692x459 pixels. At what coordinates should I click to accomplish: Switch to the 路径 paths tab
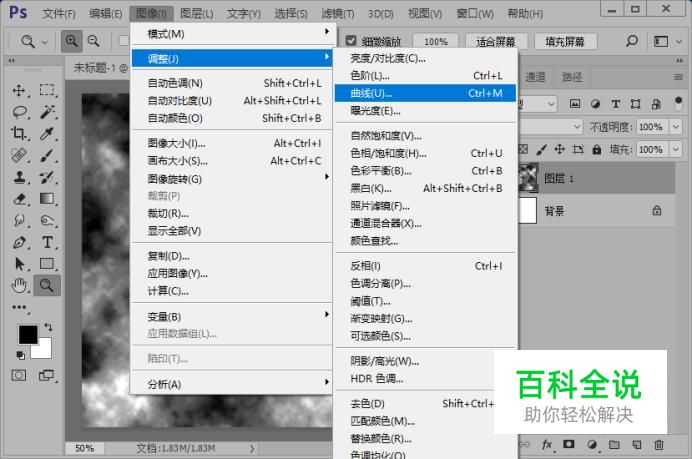pyautogui.click(x=572, y=77)
